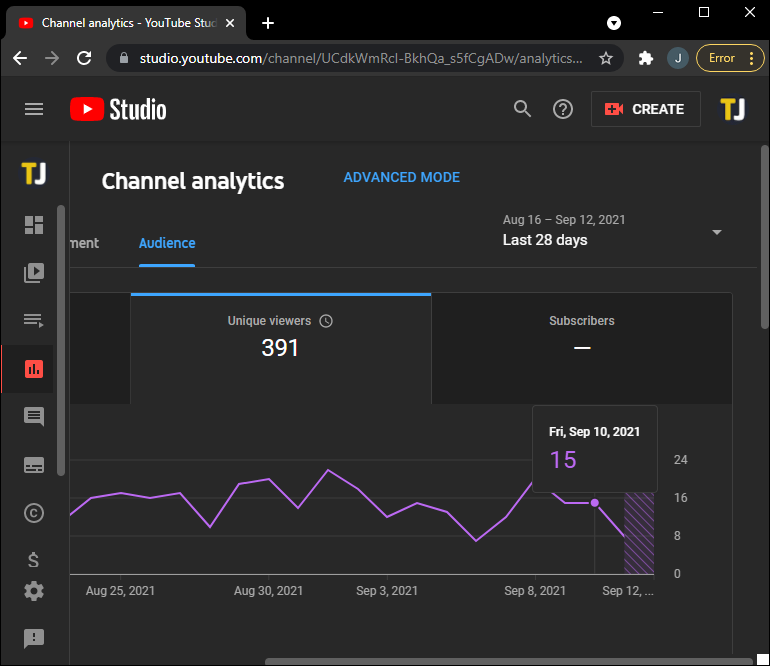Click the Sep 10 data point on chart

click(595, 503)
